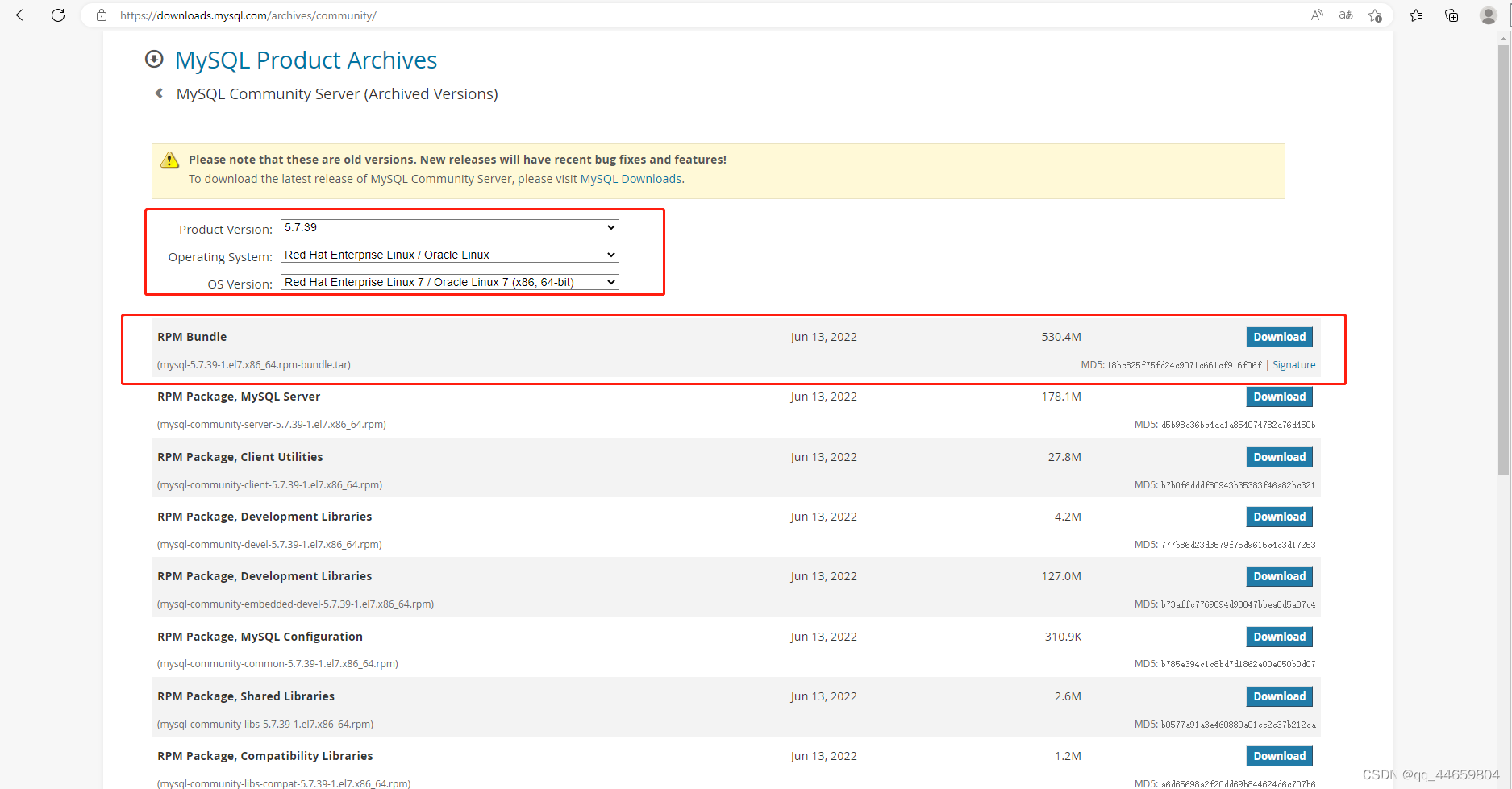
Task: Download the Shared Libraries RPM package
Action: coord(1280,696)
